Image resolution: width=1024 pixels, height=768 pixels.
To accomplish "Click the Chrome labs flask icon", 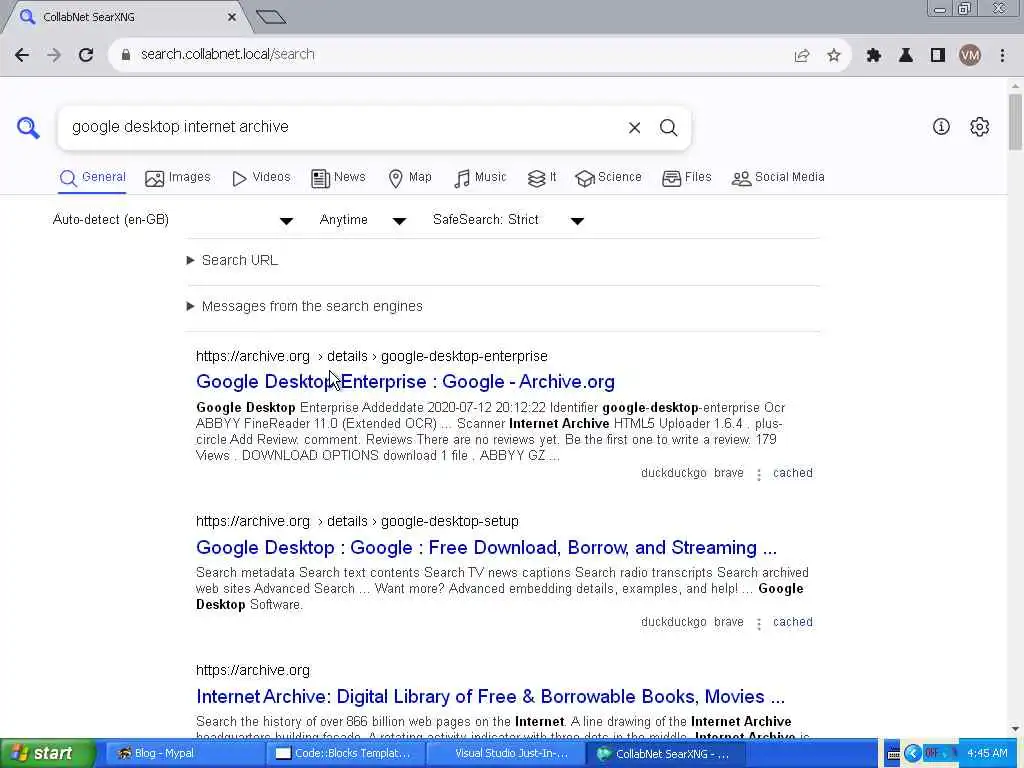I will coord(906,56).
